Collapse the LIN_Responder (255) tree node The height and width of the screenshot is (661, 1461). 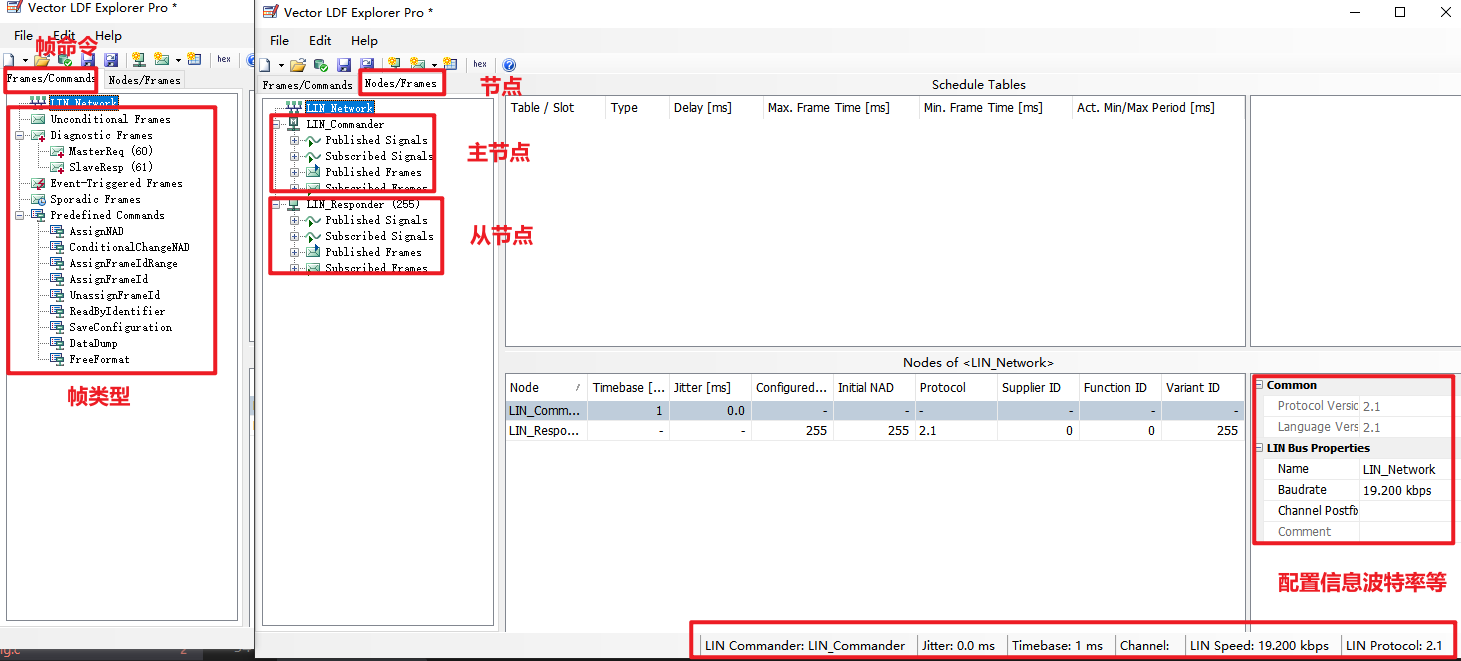pos(276,204)
